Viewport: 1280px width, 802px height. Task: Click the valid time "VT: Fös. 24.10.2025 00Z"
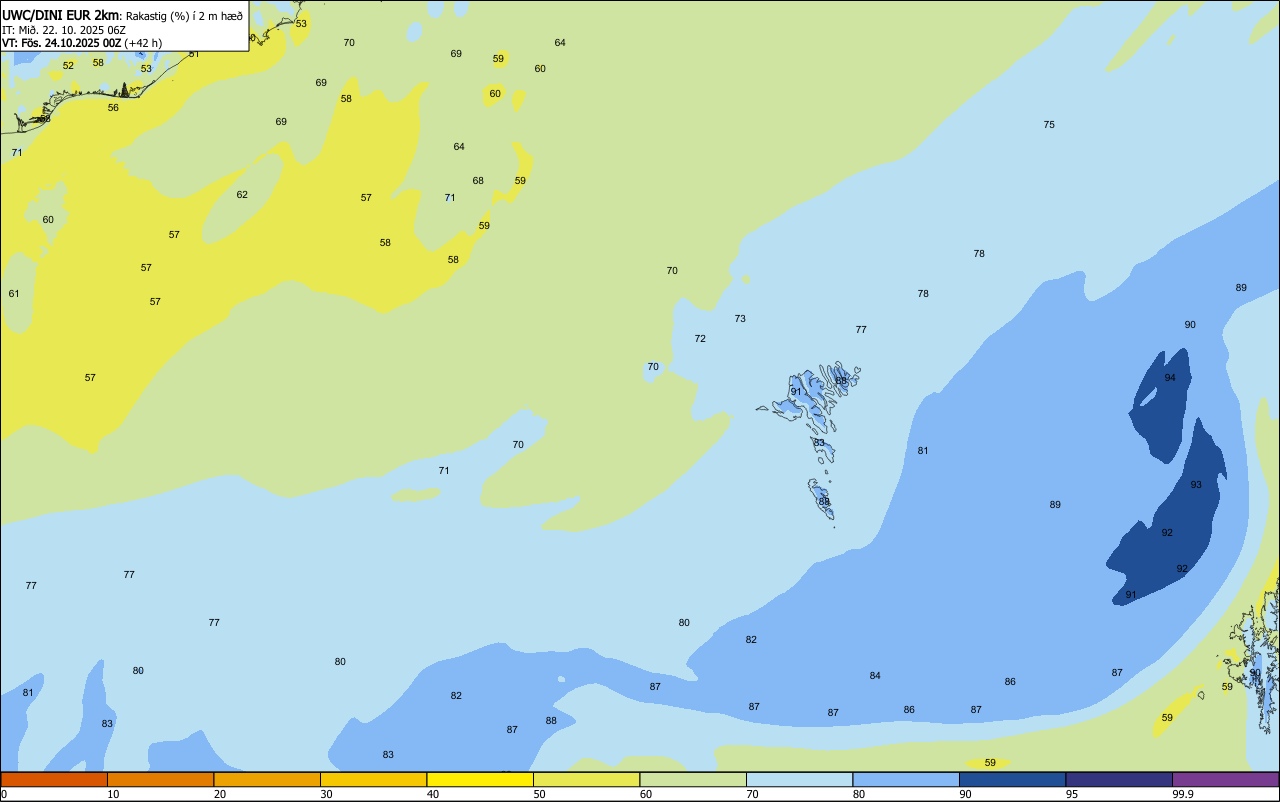click(x=62, y=43)
